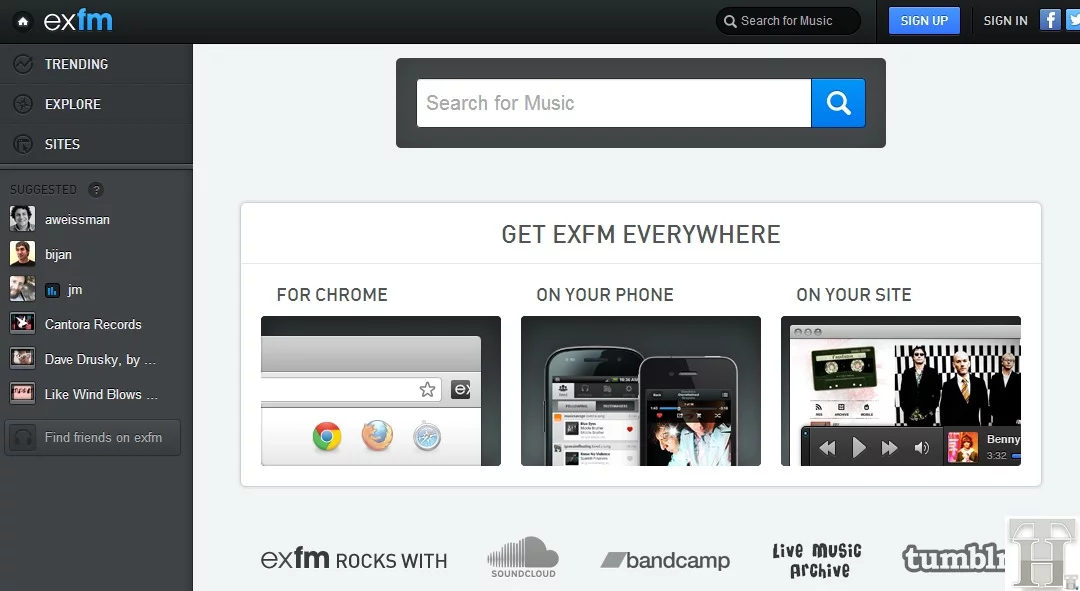This screenshot has width=1080, height=591.
Task: Open Dave Drusky suggestion
Action: 100,360
